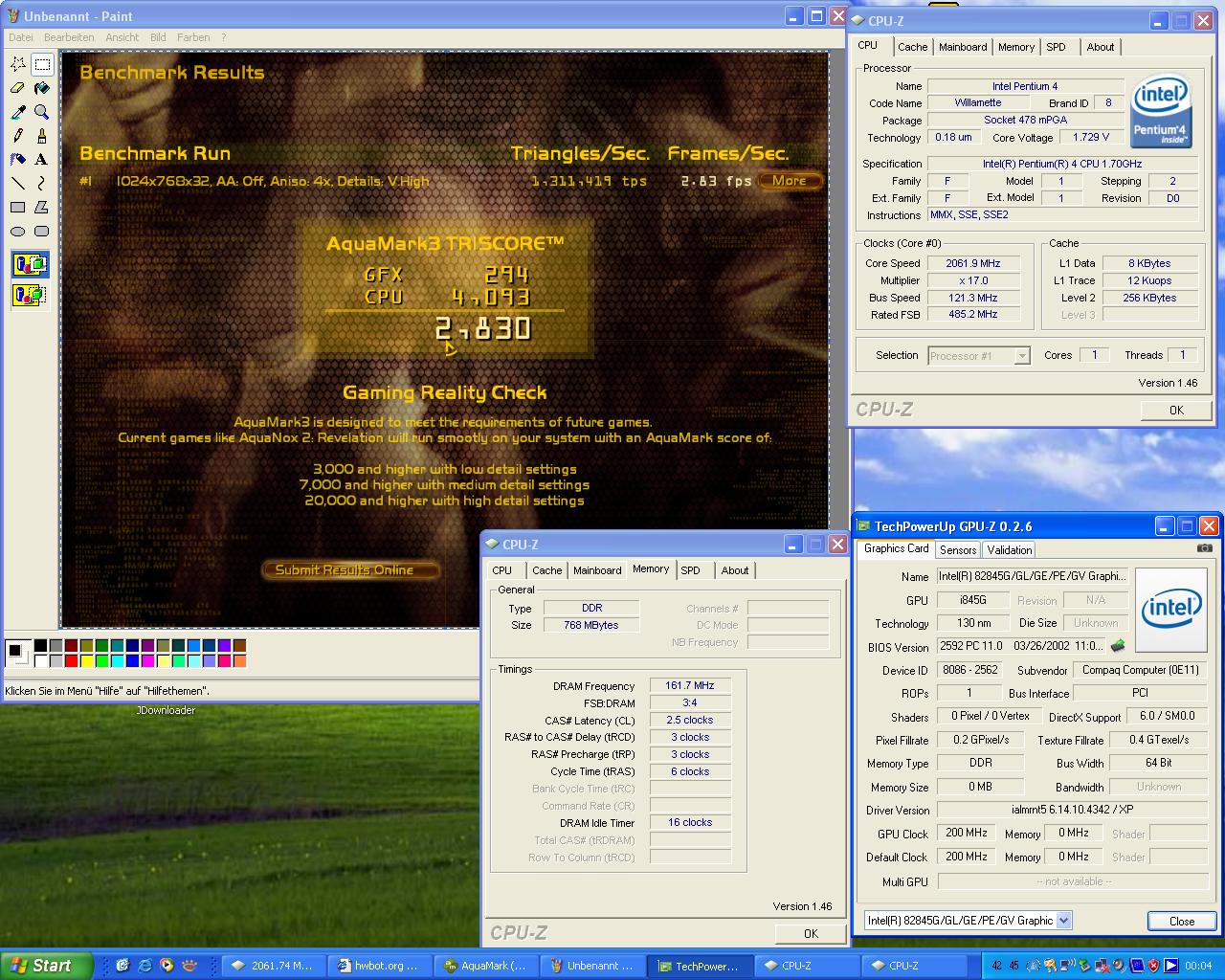Click the GPU-Z camera screenshot icon
The width and height of the screenshot is (1225, 980).
(x=1204, y=549)
